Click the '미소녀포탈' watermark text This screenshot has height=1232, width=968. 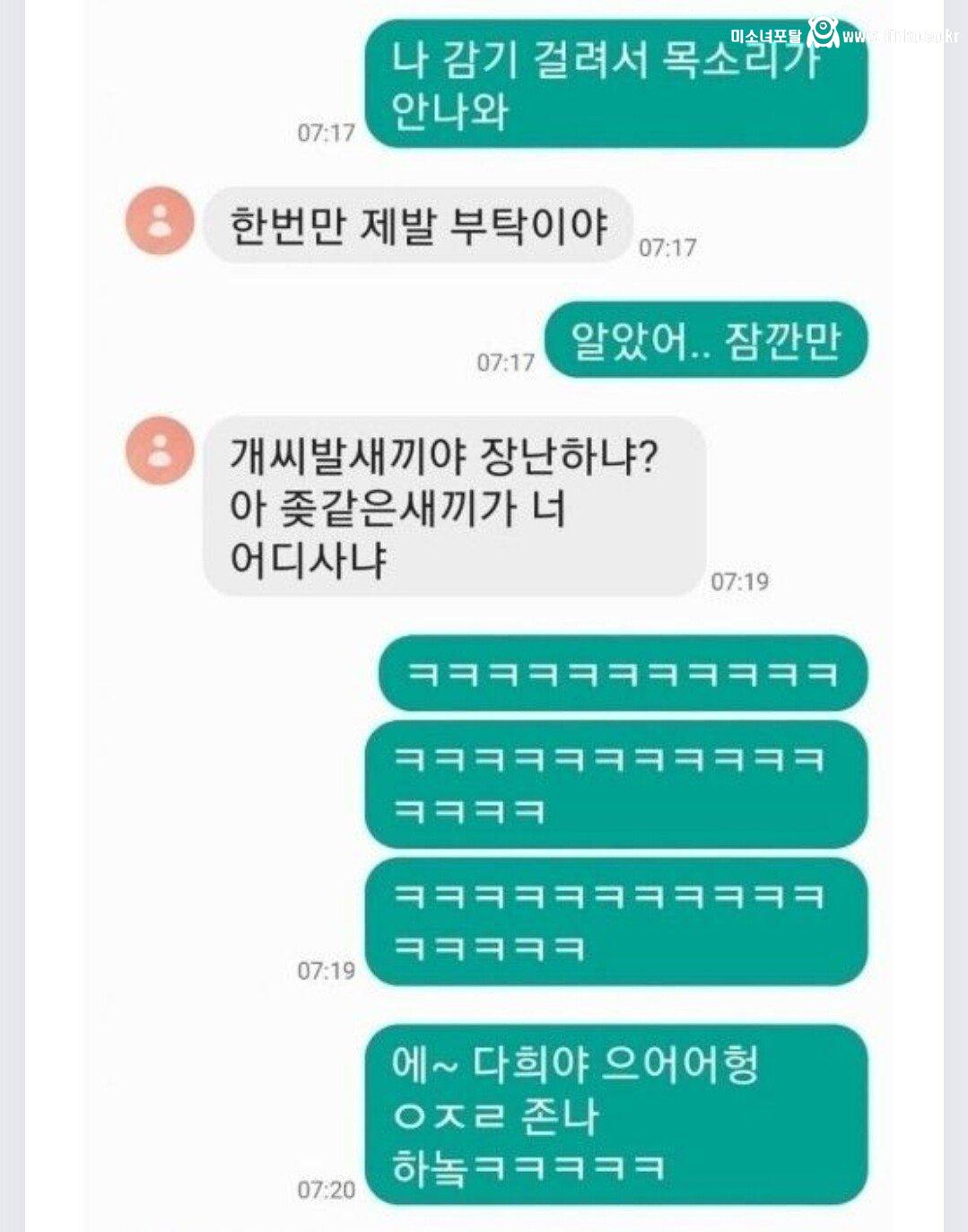point(766,37)
